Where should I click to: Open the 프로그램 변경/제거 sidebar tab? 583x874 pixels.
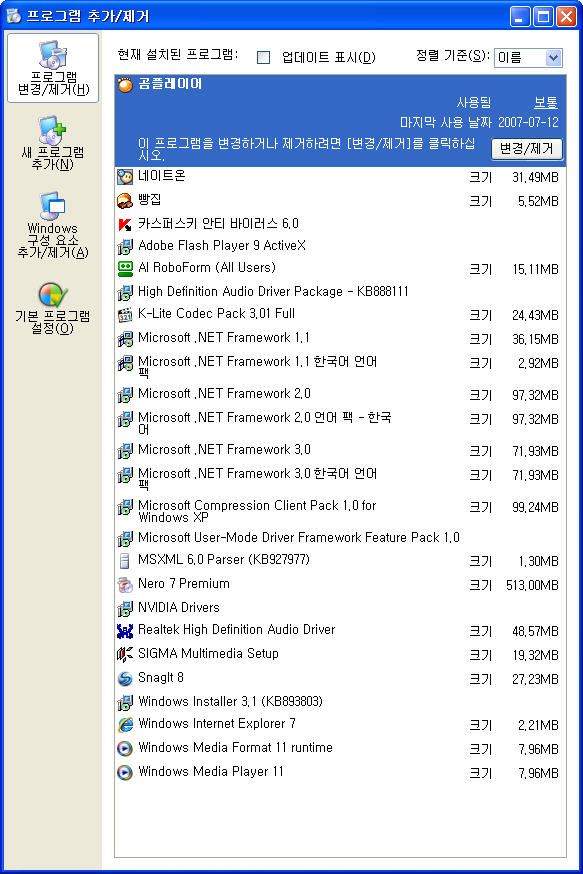[x=53, y=68]
